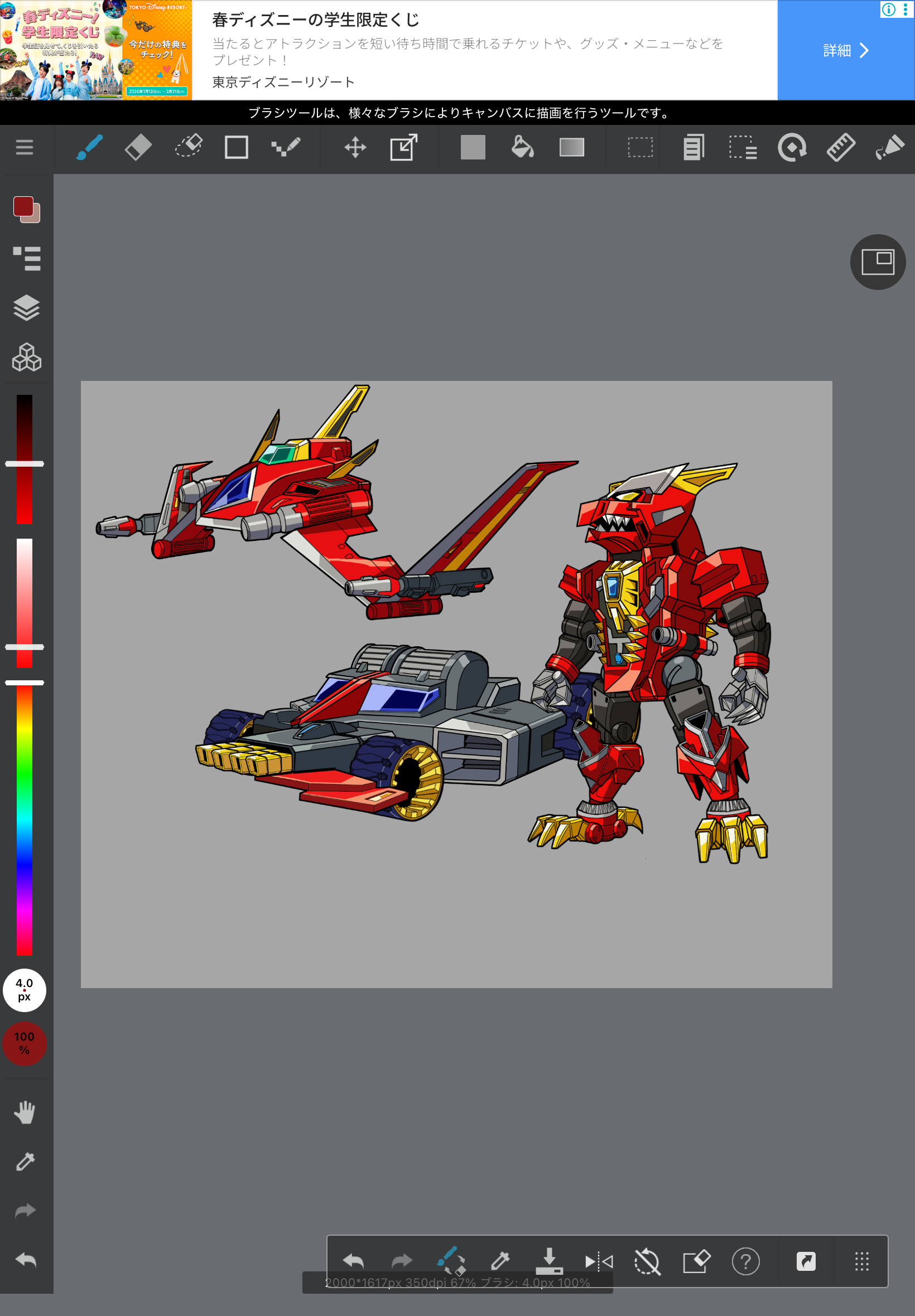
Task: Click the dark red foreground color swatch
Action: click(23, 206)
